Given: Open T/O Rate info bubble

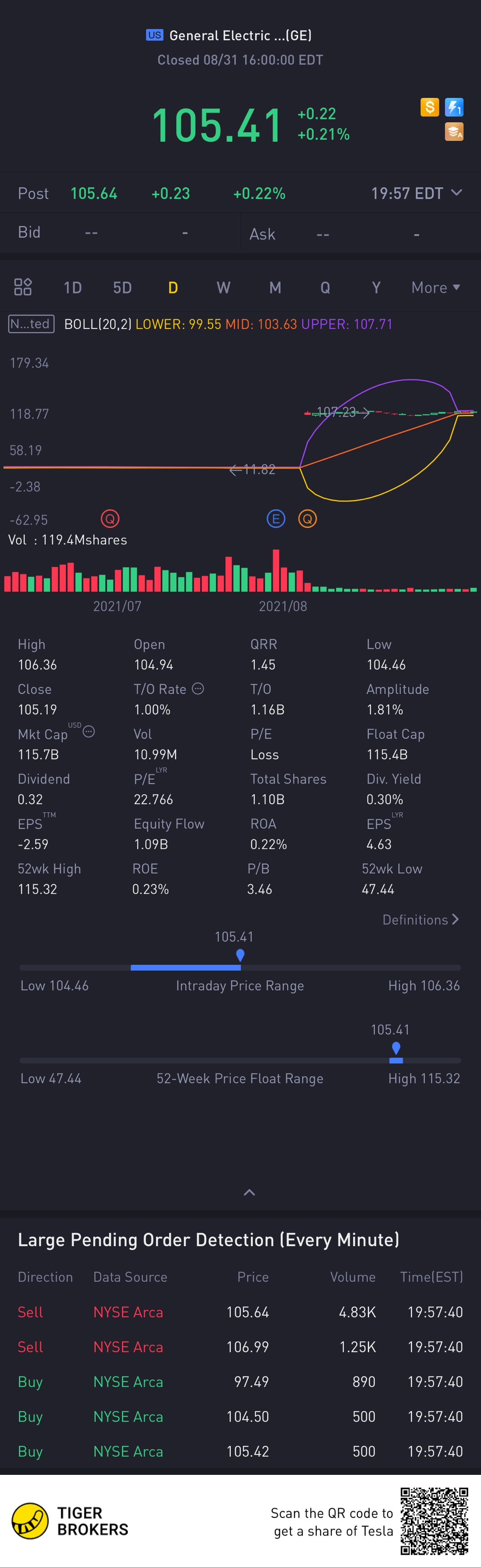Looking at the screenshot, I should click(198, 688).
